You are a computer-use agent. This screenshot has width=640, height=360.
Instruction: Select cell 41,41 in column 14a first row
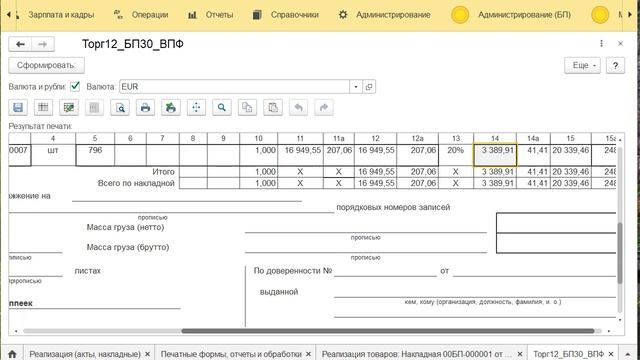(533, 155)
